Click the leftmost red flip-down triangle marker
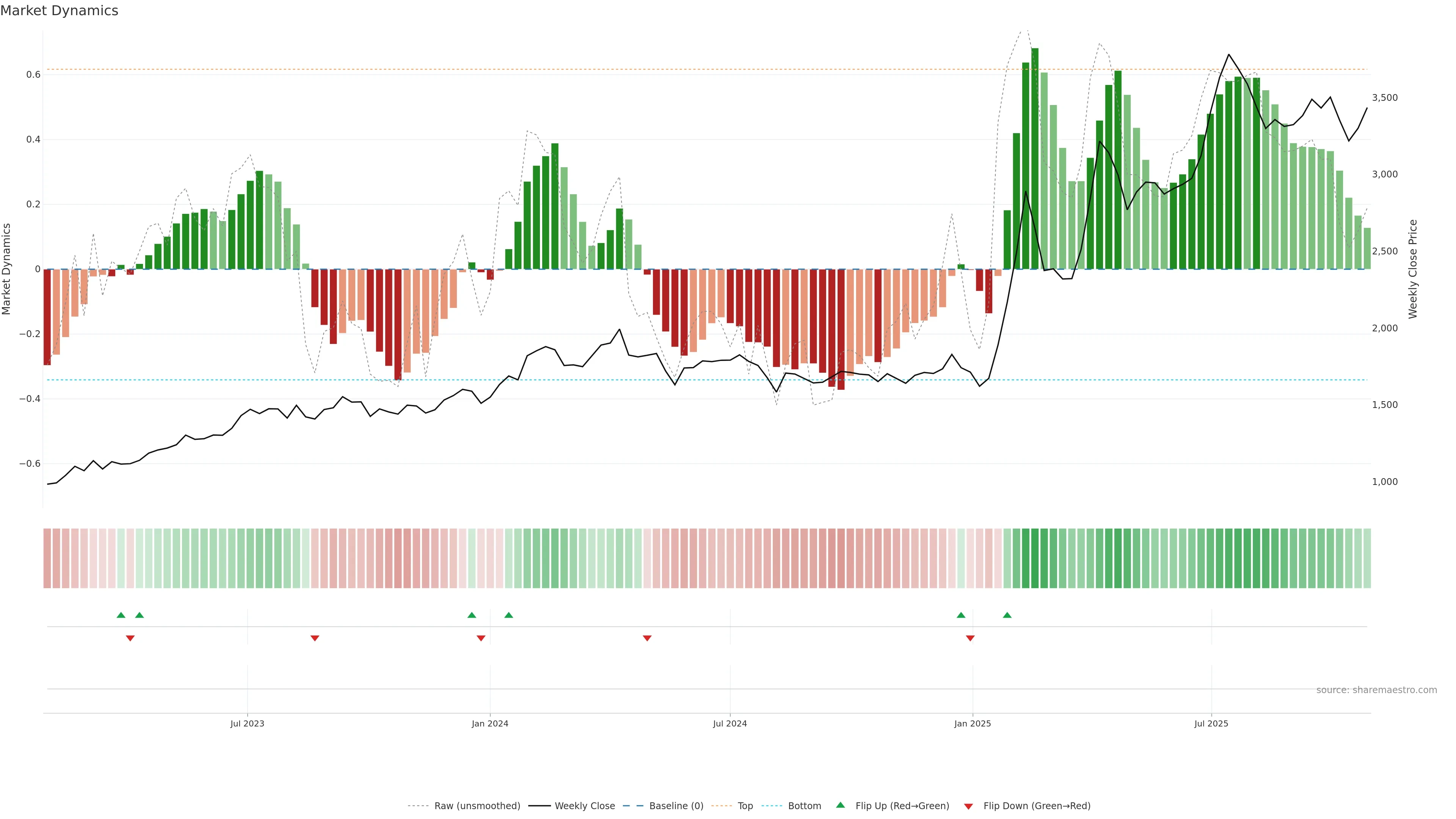This screenshot has height=819, width=1456. [x=130, y=638]
